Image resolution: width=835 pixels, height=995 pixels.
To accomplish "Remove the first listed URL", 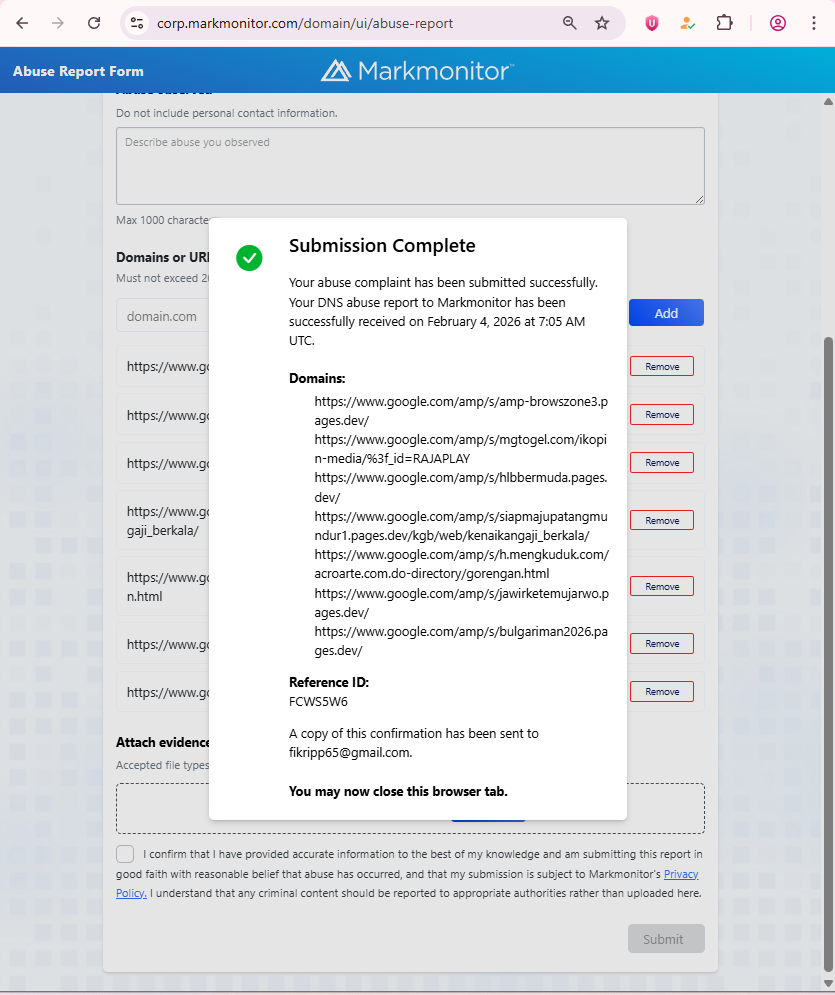I will click(662, 366).
